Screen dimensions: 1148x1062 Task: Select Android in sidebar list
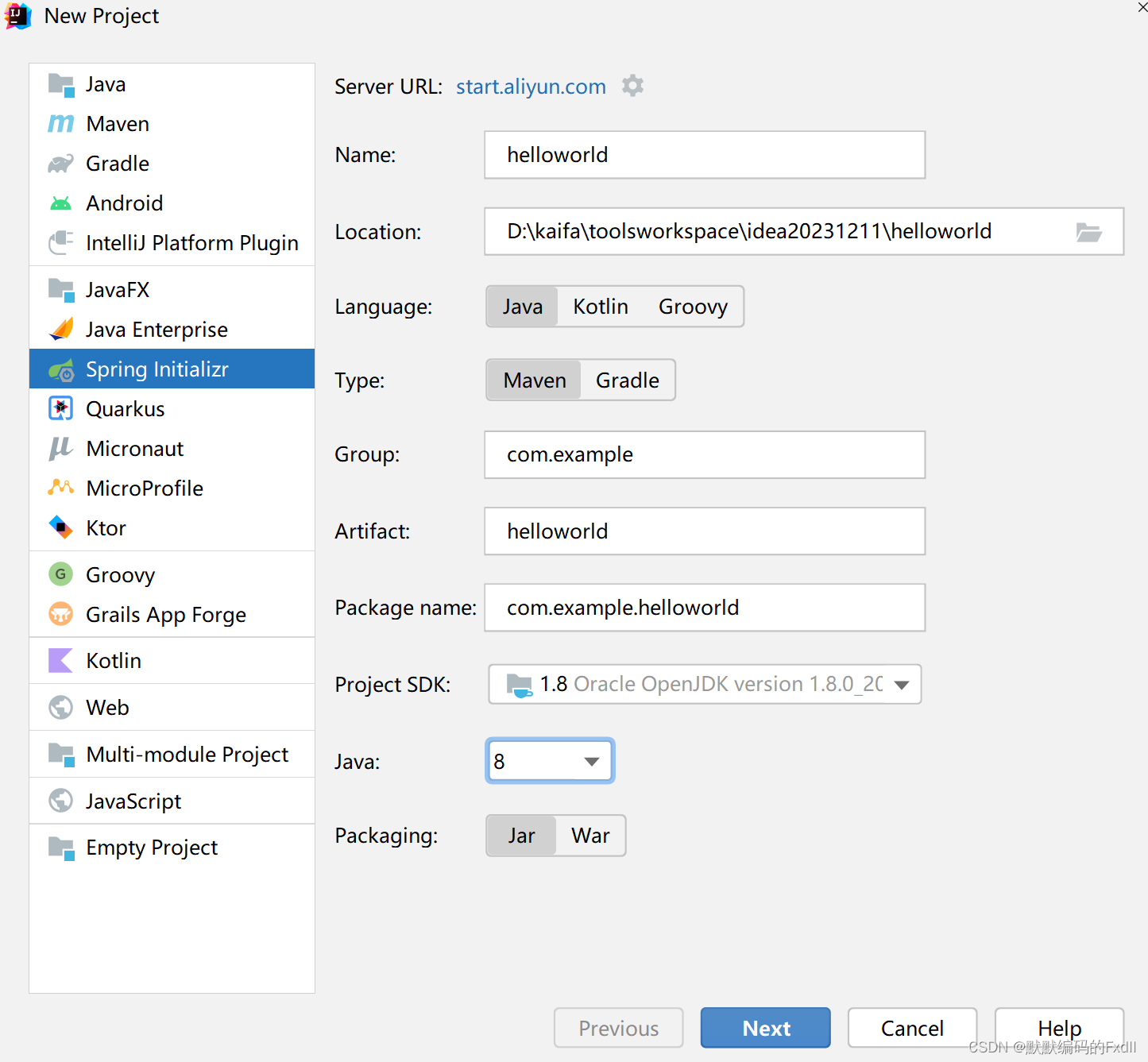[172, 203]
